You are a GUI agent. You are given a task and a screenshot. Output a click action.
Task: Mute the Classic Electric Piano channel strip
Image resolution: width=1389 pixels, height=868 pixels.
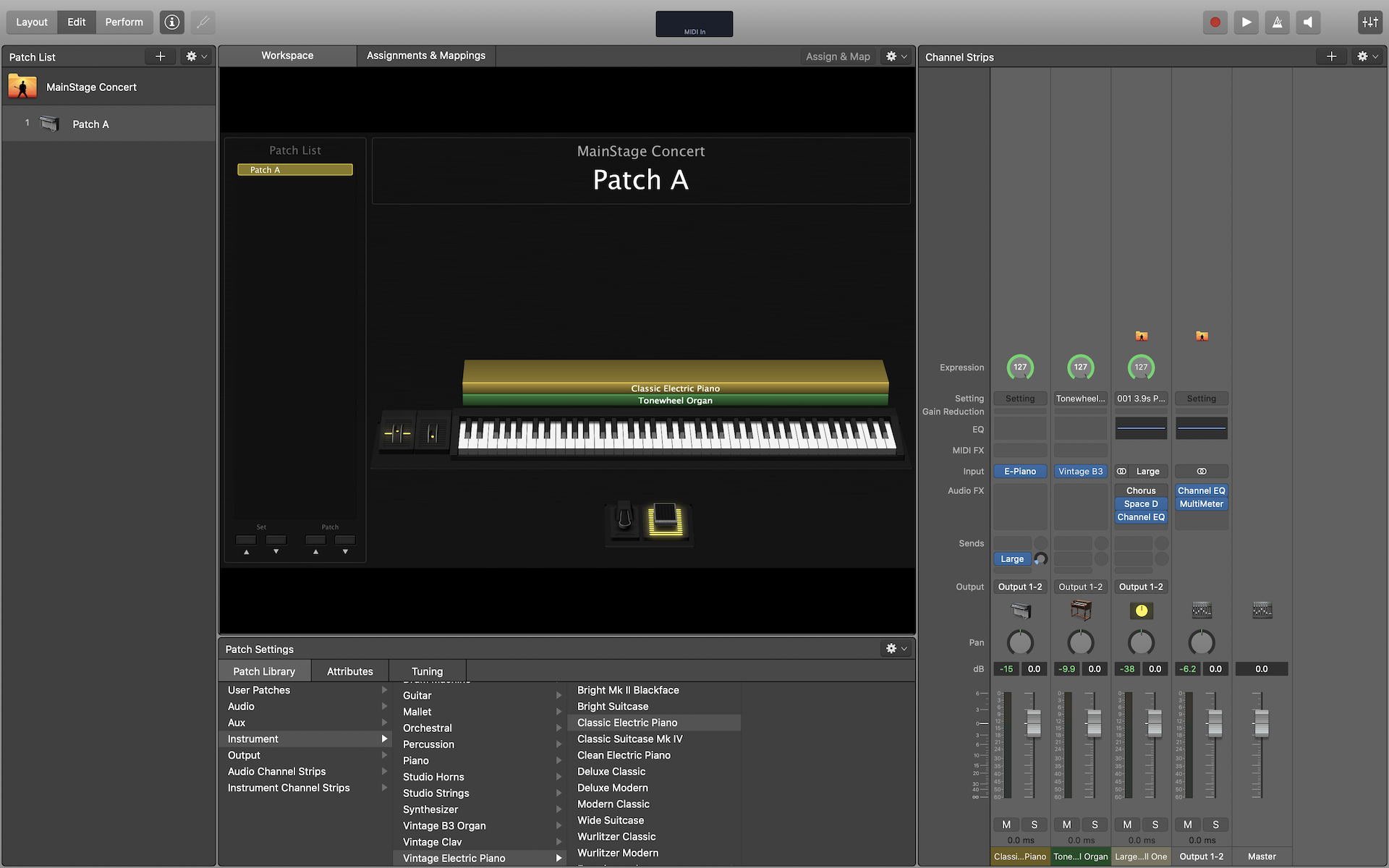(1006, 825)
